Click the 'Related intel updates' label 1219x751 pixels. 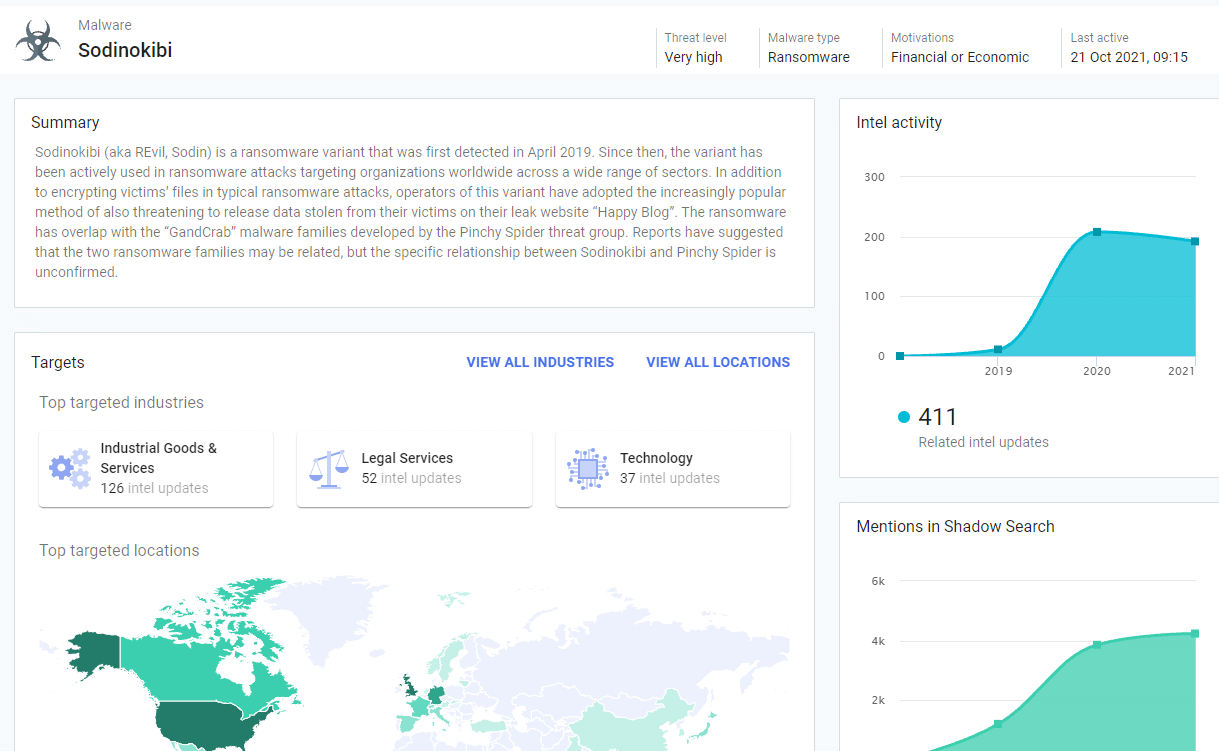[x=983, y=442]
